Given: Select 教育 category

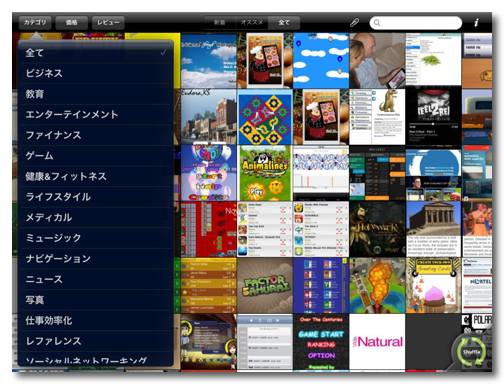Looking at the screenshot, I should coord(96,94).
